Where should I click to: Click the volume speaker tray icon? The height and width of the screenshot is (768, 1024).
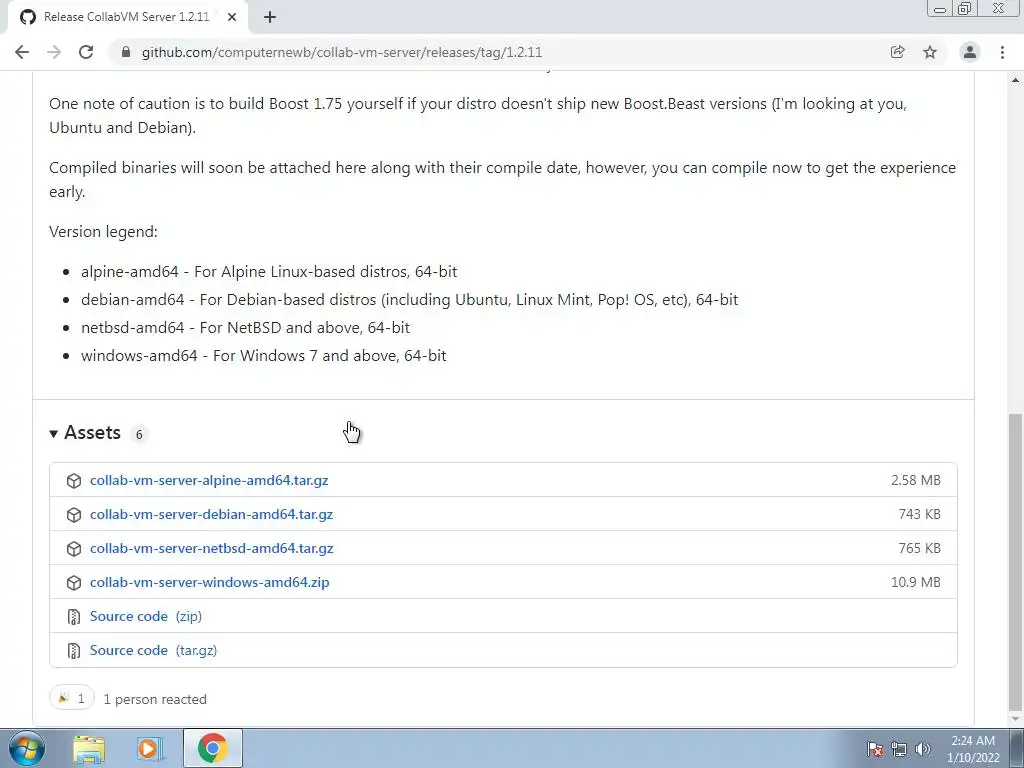coord(923,749)
